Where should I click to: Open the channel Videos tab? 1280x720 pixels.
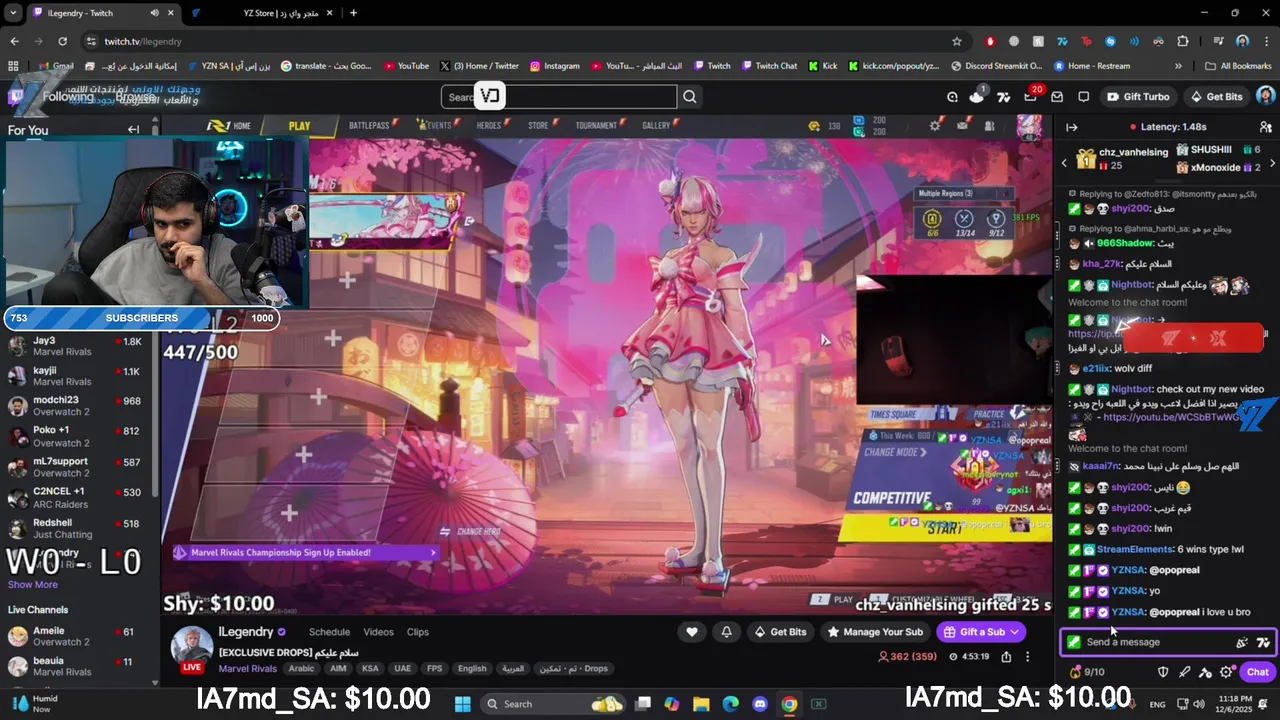(378, 632)
